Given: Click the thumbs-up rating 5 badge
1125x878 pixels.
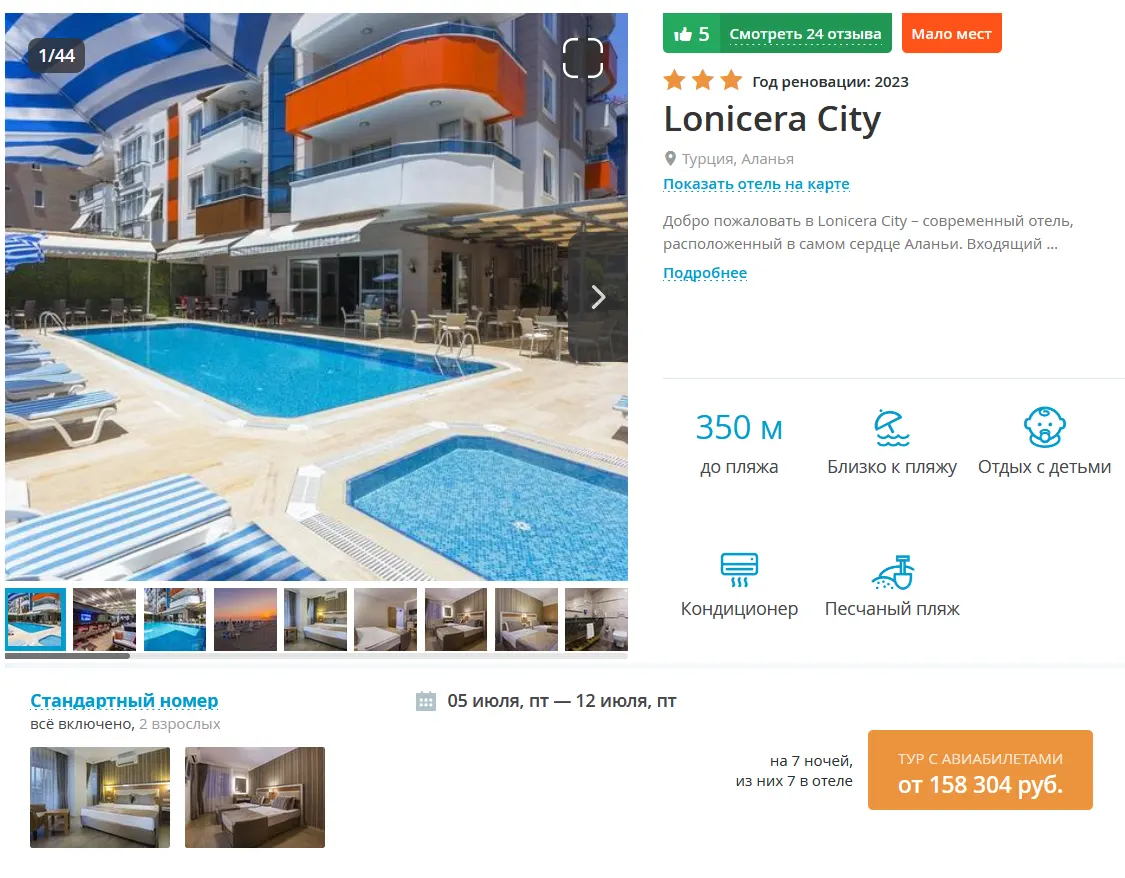Looking at the screenshot, I should [692, 34].
